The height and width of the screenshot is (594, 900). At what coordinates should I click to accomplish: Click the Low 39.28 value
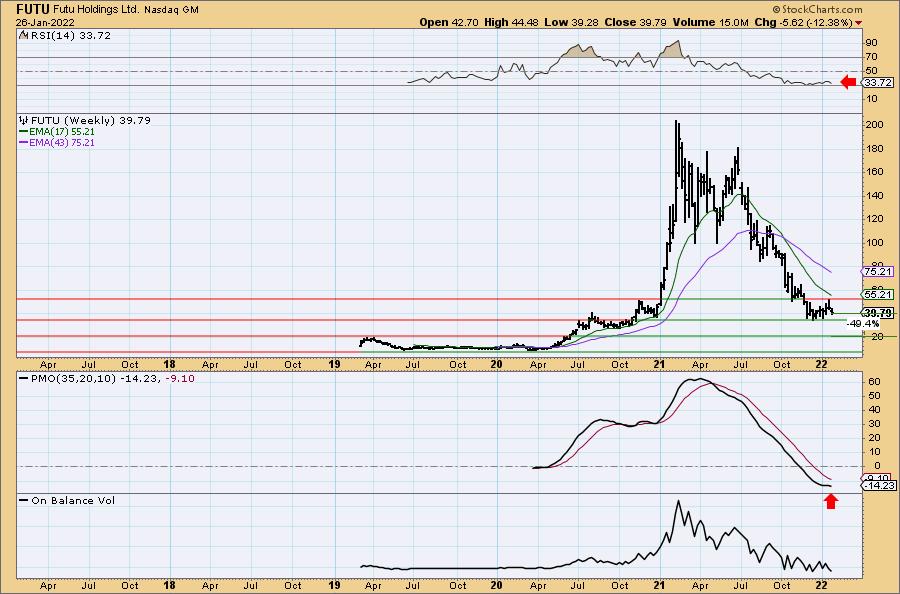pyautogui.click(x=571, y=22)
